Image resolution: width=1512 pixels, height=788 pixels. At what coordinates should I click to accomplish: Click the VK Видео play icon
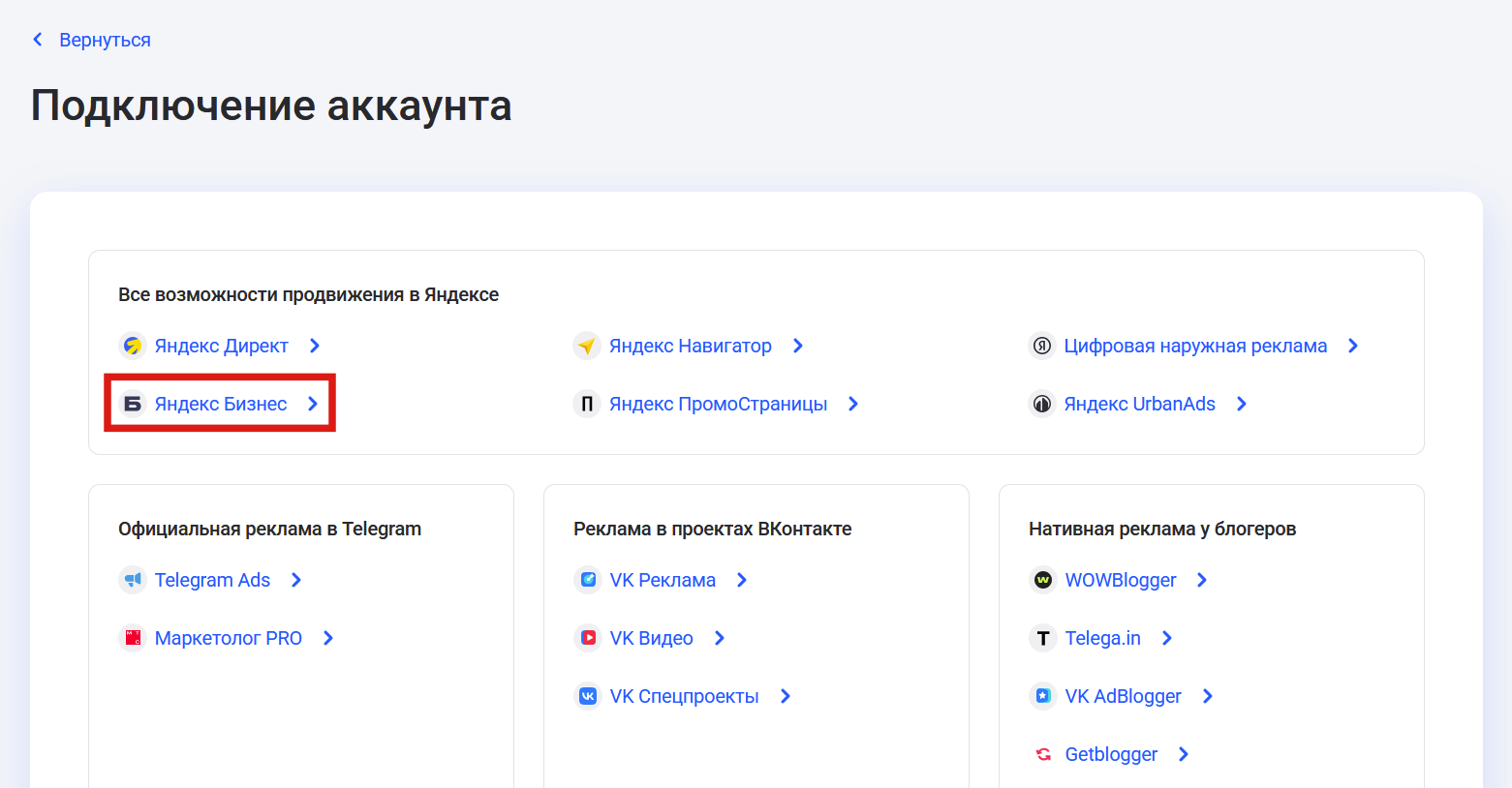(588, 638)
